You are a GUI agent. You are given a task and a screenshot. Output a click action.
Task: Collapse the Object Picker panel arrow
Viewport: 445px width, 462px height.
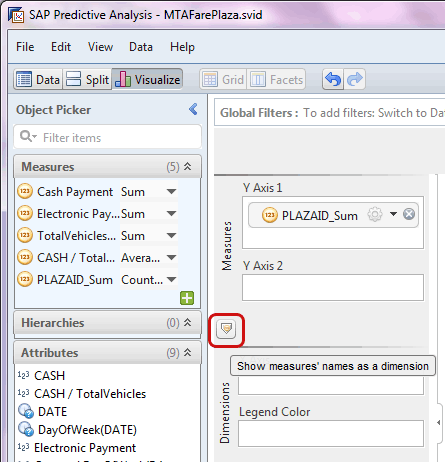coord(193,109)
